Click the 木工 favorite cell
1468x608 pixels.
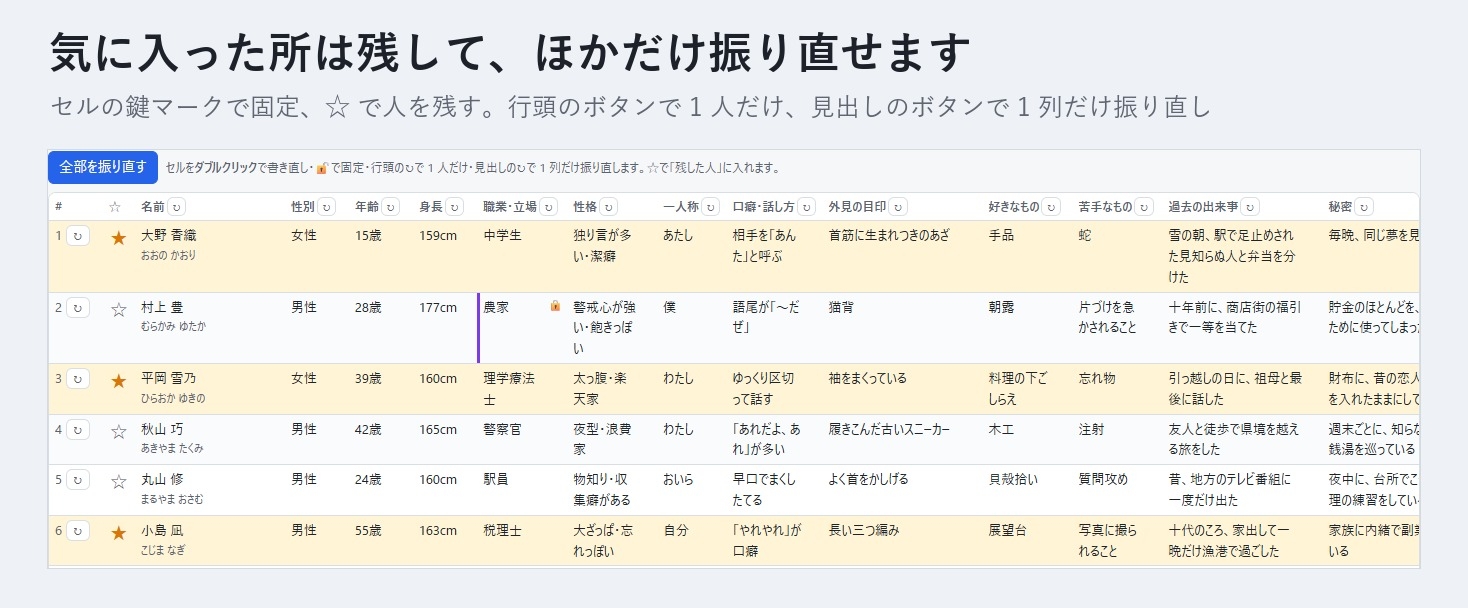1028,439
